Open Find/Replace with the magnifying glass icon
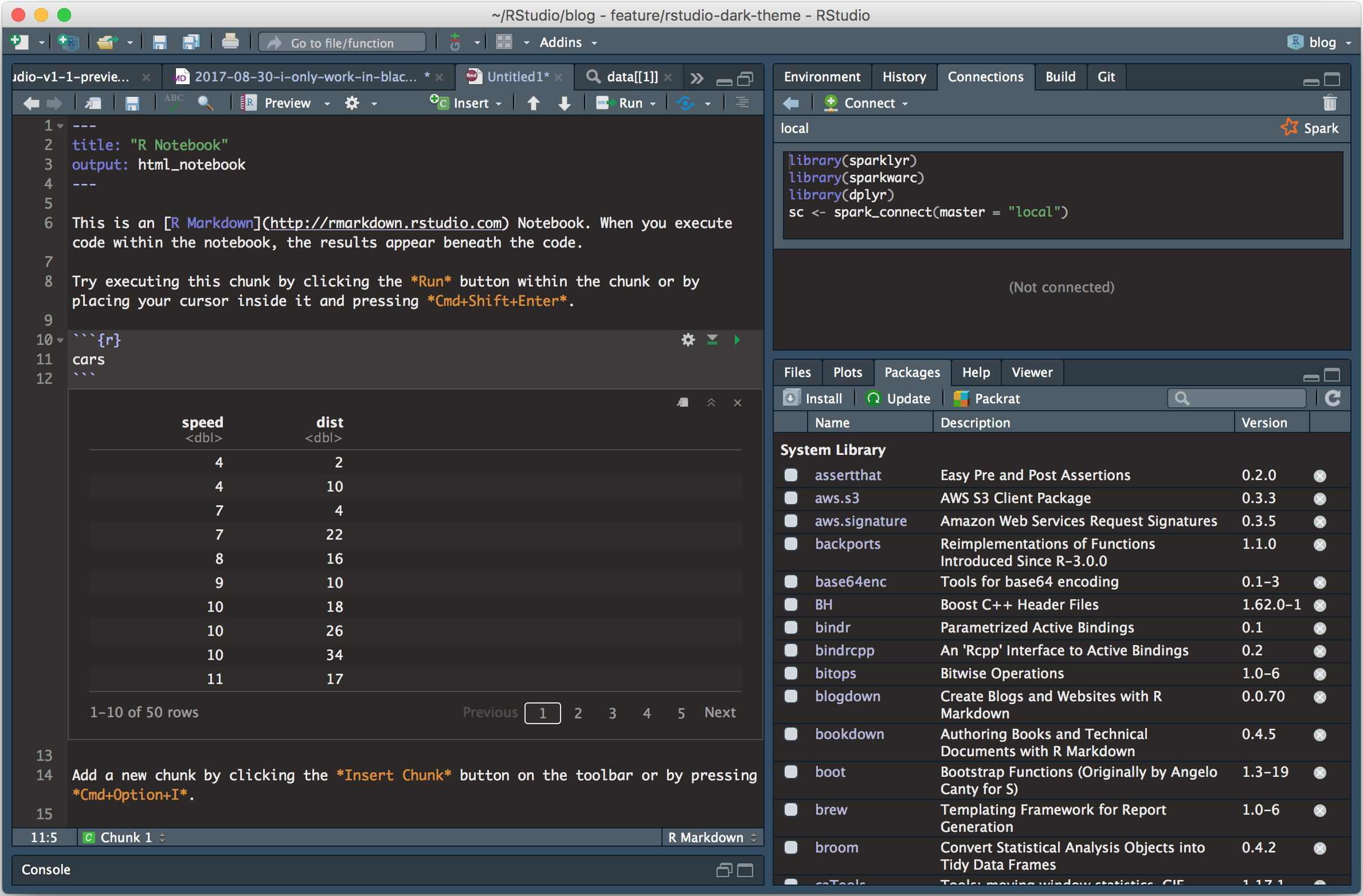 point(206,103)
